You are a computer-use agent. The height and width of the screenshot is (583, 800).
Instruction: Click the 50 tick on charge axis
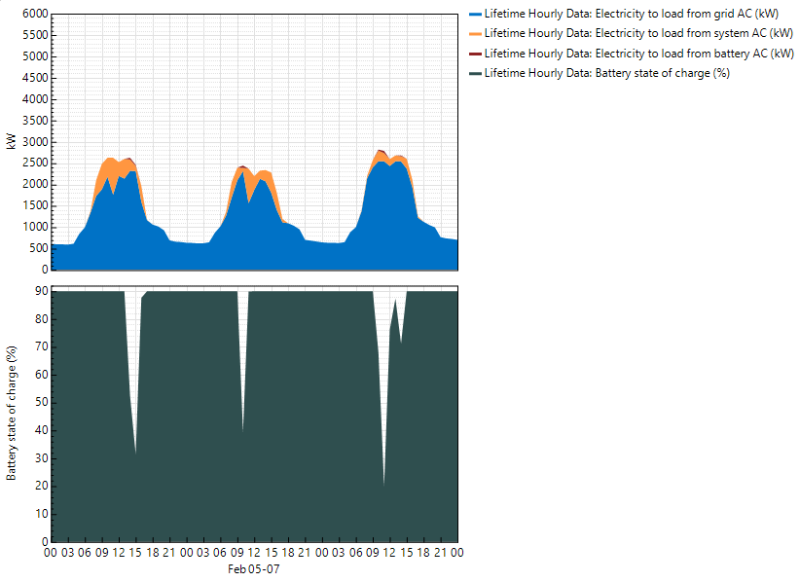tap(42, 402)
